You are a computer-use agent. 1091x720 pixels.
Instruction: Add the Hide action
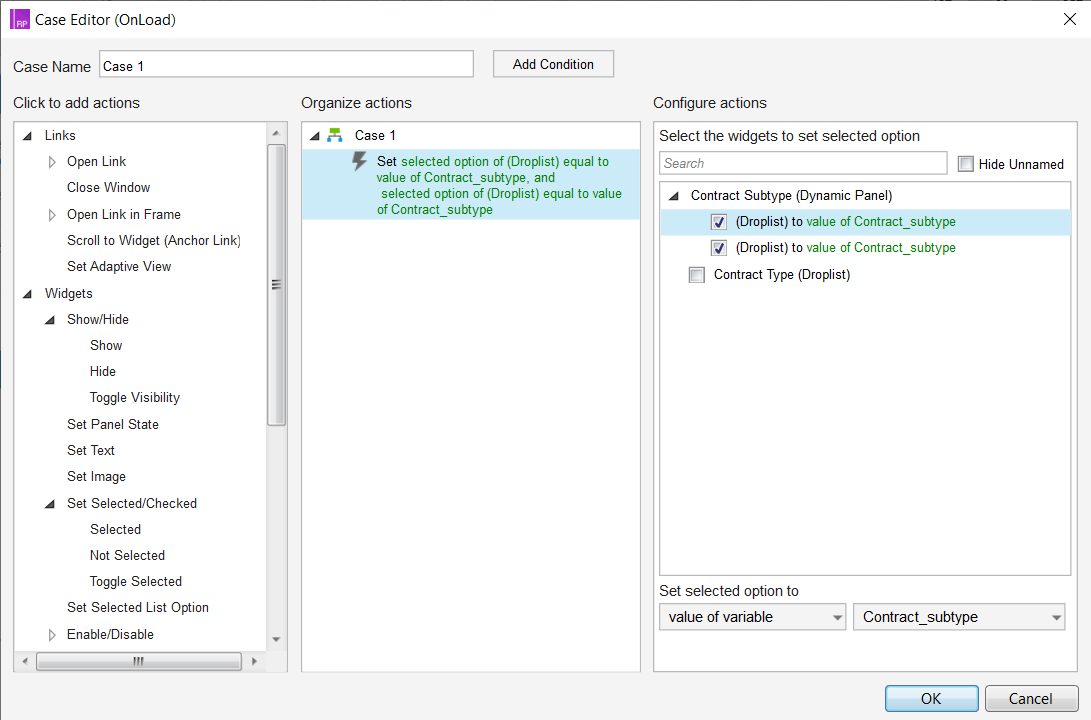(x=102, y=371)
